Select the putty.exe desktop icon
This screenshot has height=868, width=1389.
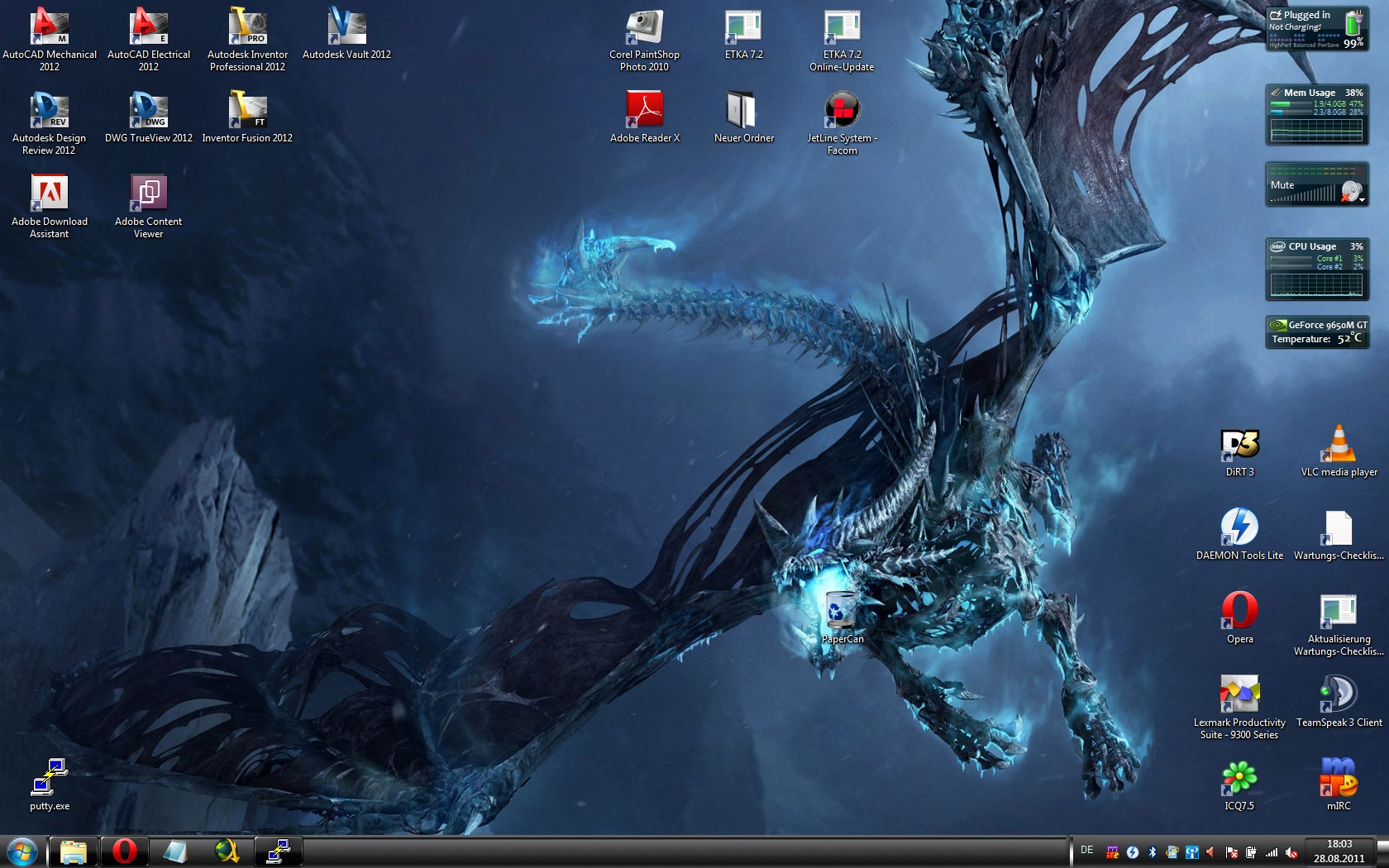coord(50,785)
